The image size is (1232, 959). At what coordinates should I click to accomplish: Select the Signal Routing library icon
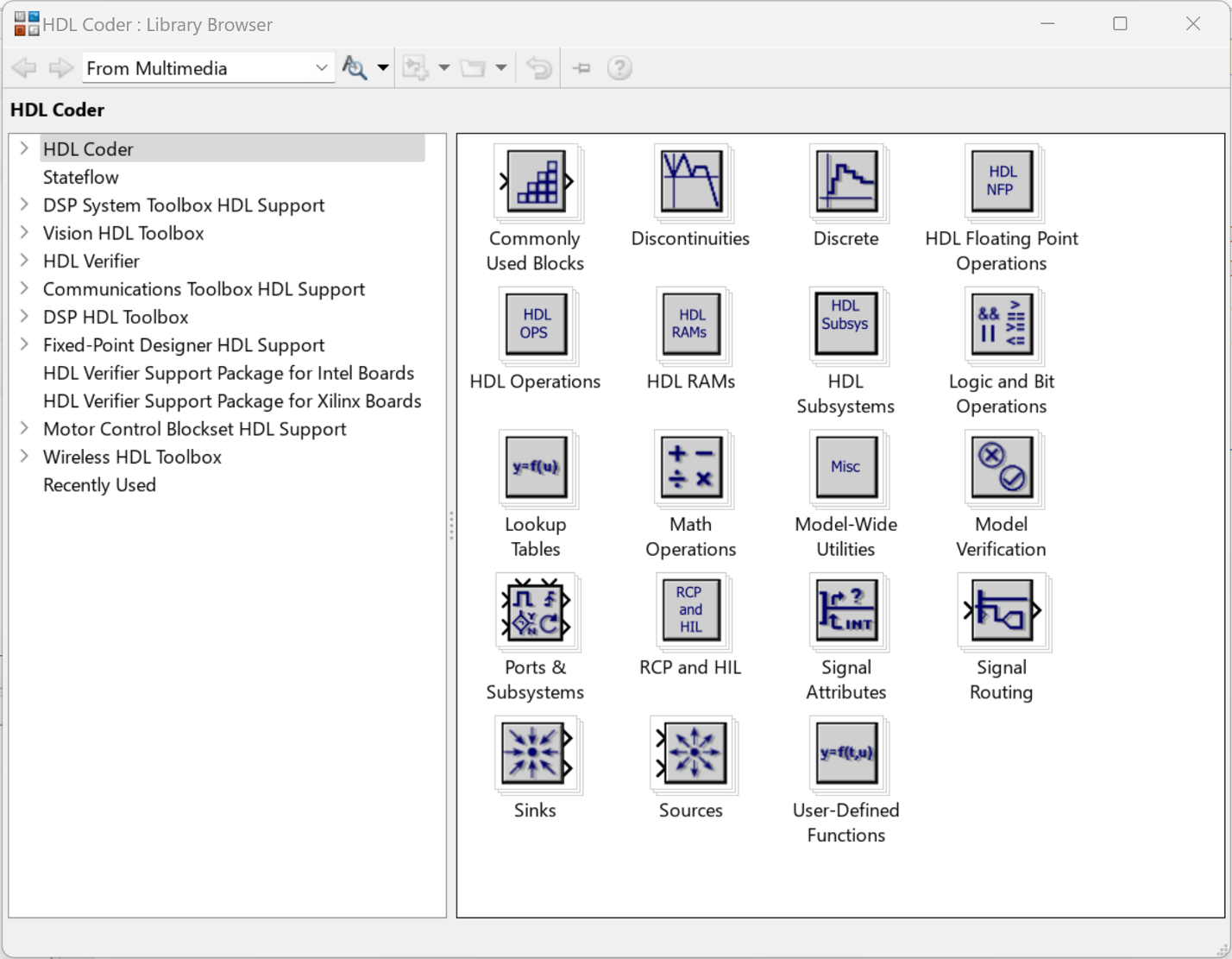tap(1001, 612)
